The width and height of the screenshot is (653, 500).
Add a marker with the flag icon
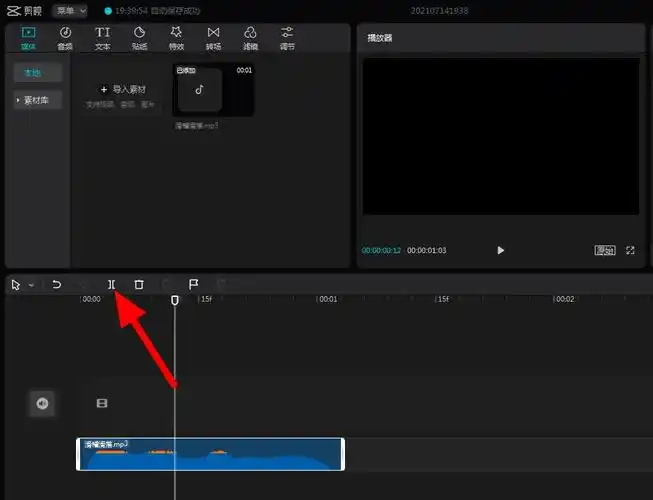[194, 285]
